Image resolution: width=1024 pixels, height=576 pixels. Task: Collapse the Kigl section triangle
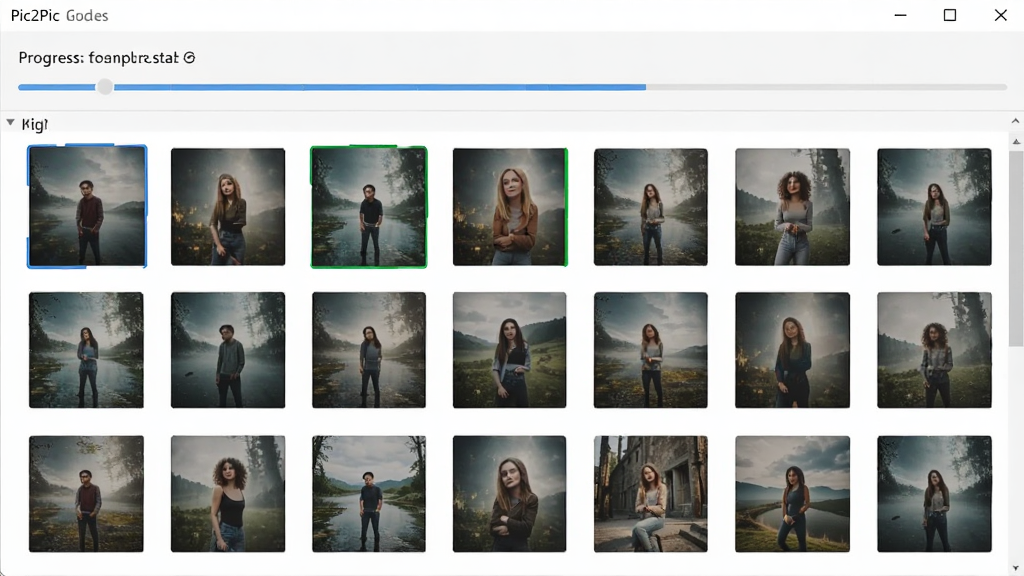coord(10,123)
